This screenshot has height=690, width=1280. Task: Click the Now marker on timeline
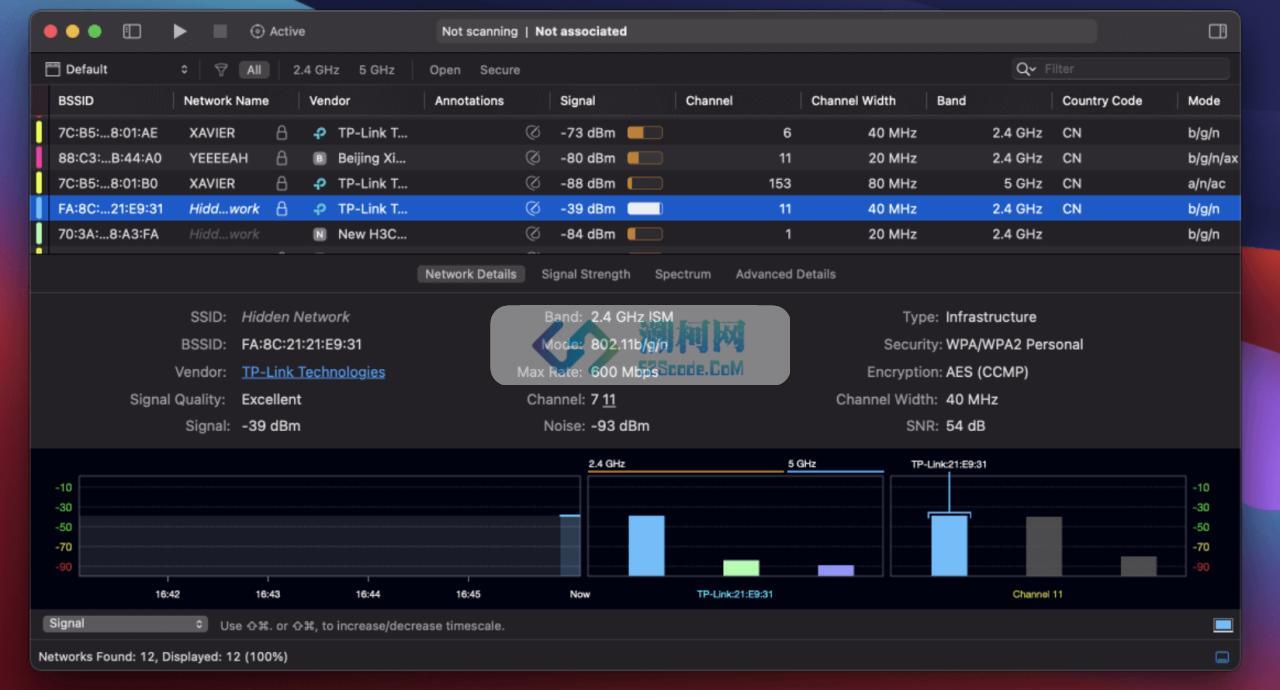580,594
